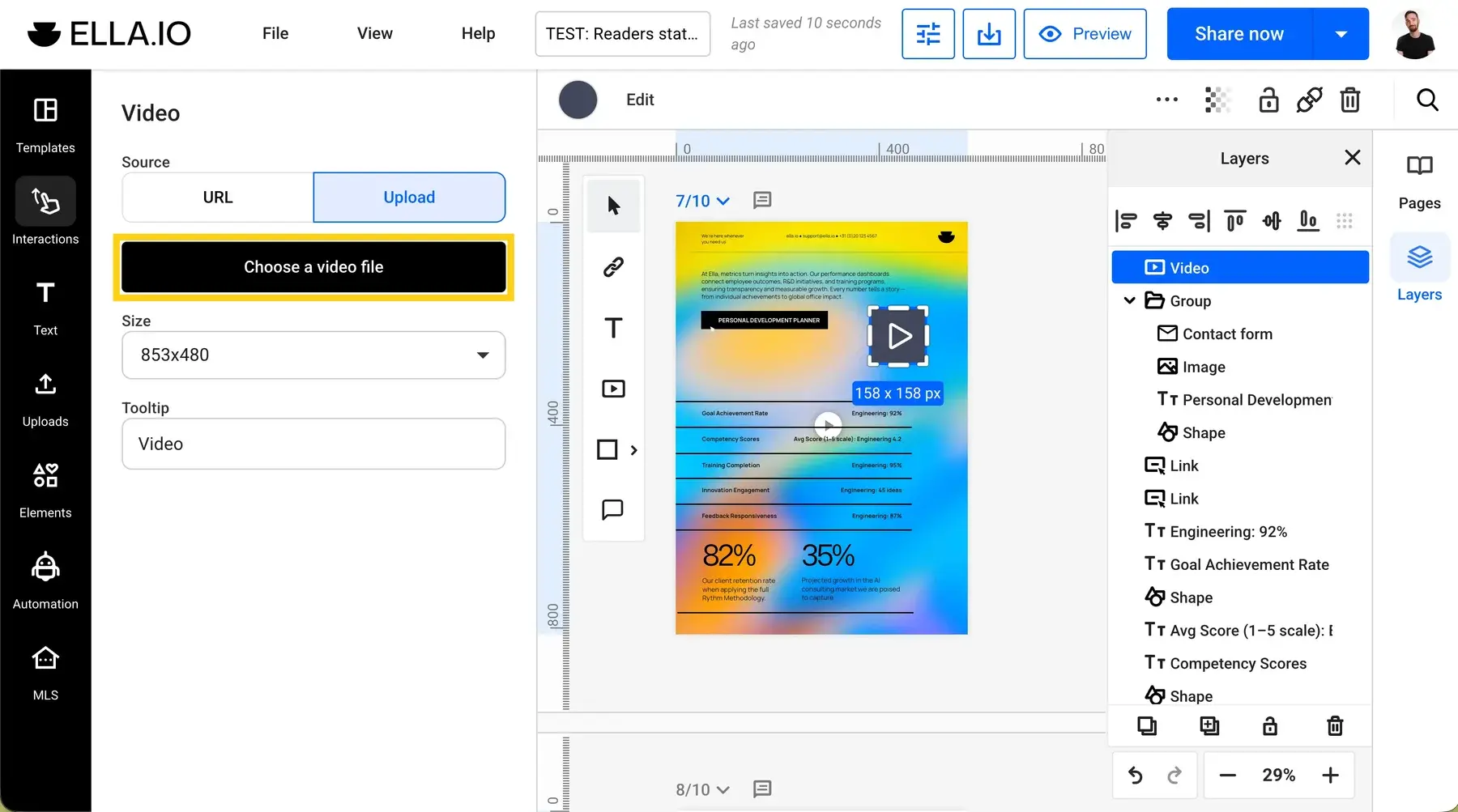Open the Templates sidebar panel
The height and width of the screenshot is (812, 1458).
click(45, 124)
